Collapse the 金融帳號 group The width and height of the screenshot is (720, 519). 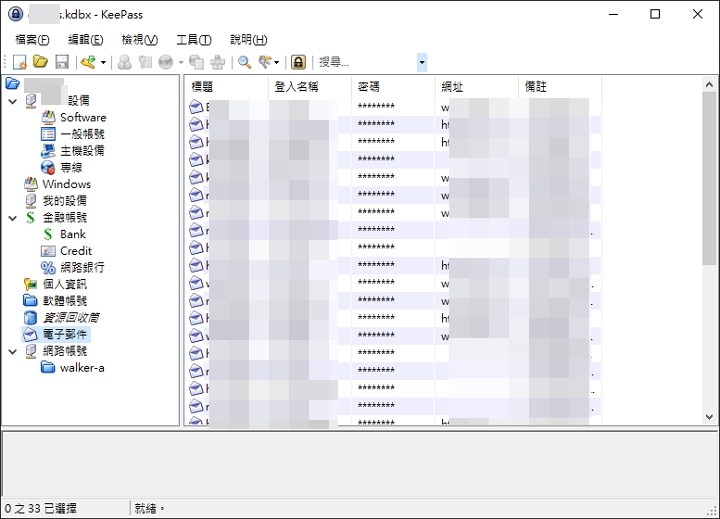[x=13, y=218]
